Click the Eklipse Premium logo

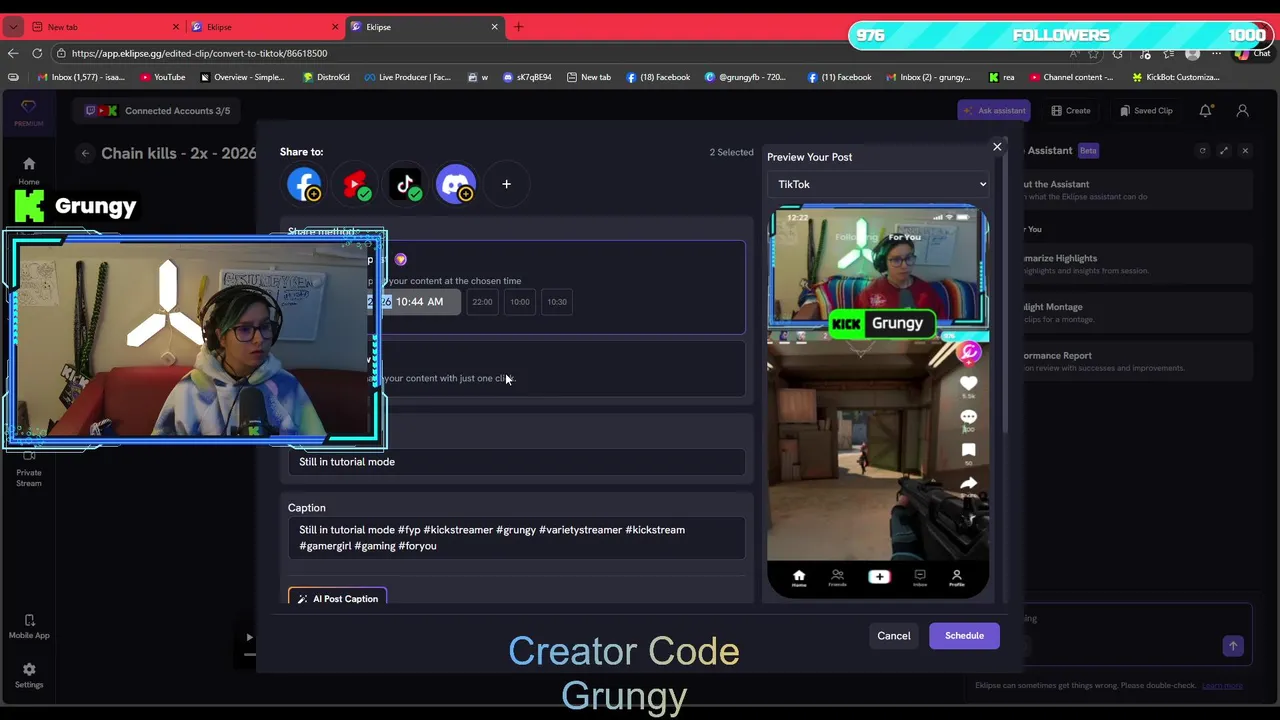click(x=28, y=112)
